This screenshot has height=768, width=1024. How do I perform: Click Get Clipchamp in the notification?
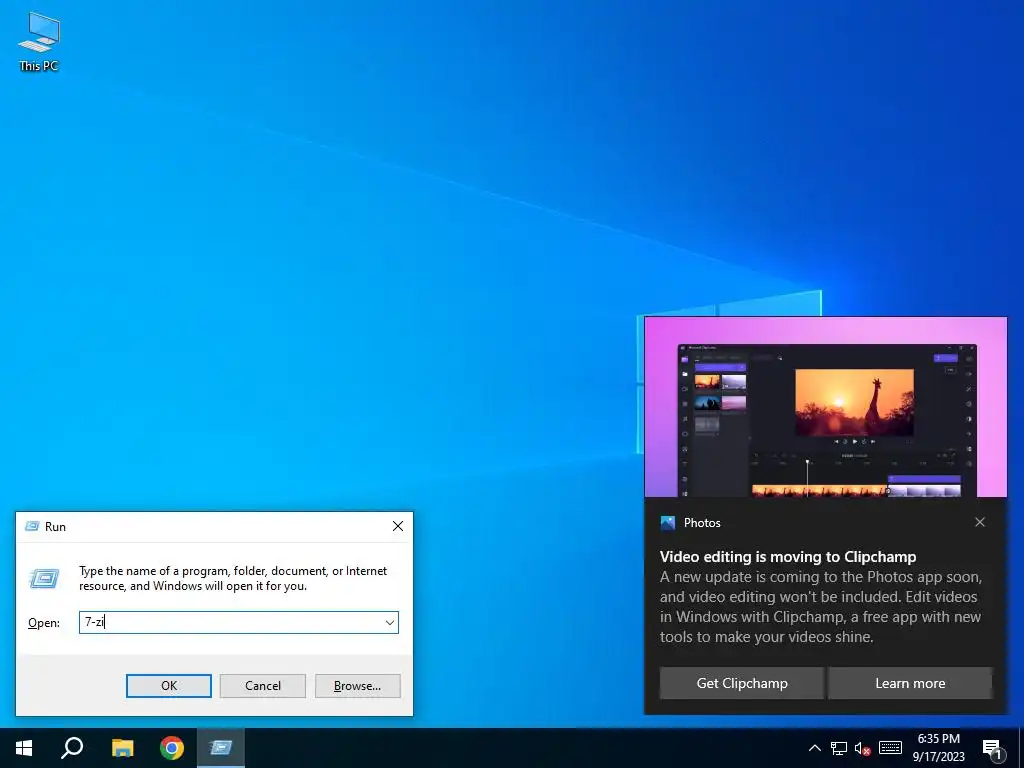[x=742, y=683]
